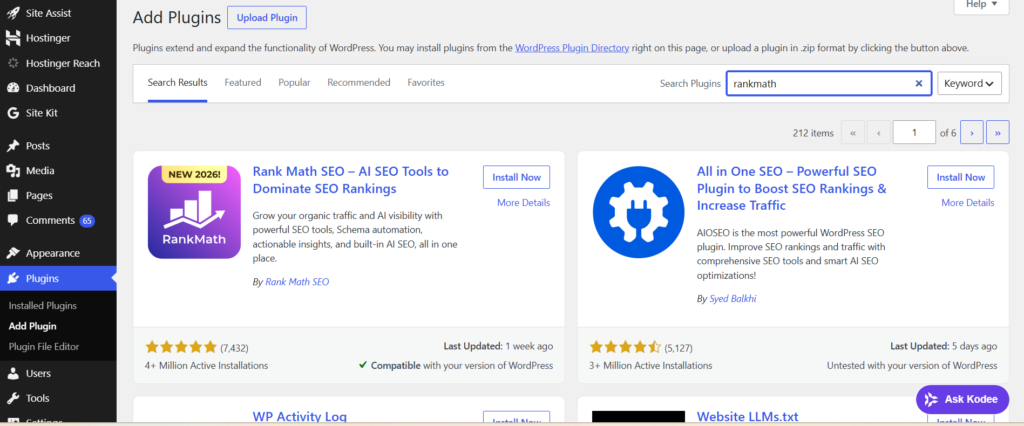
Task: Open the Comments menu item label
Action: coord(50,221)
